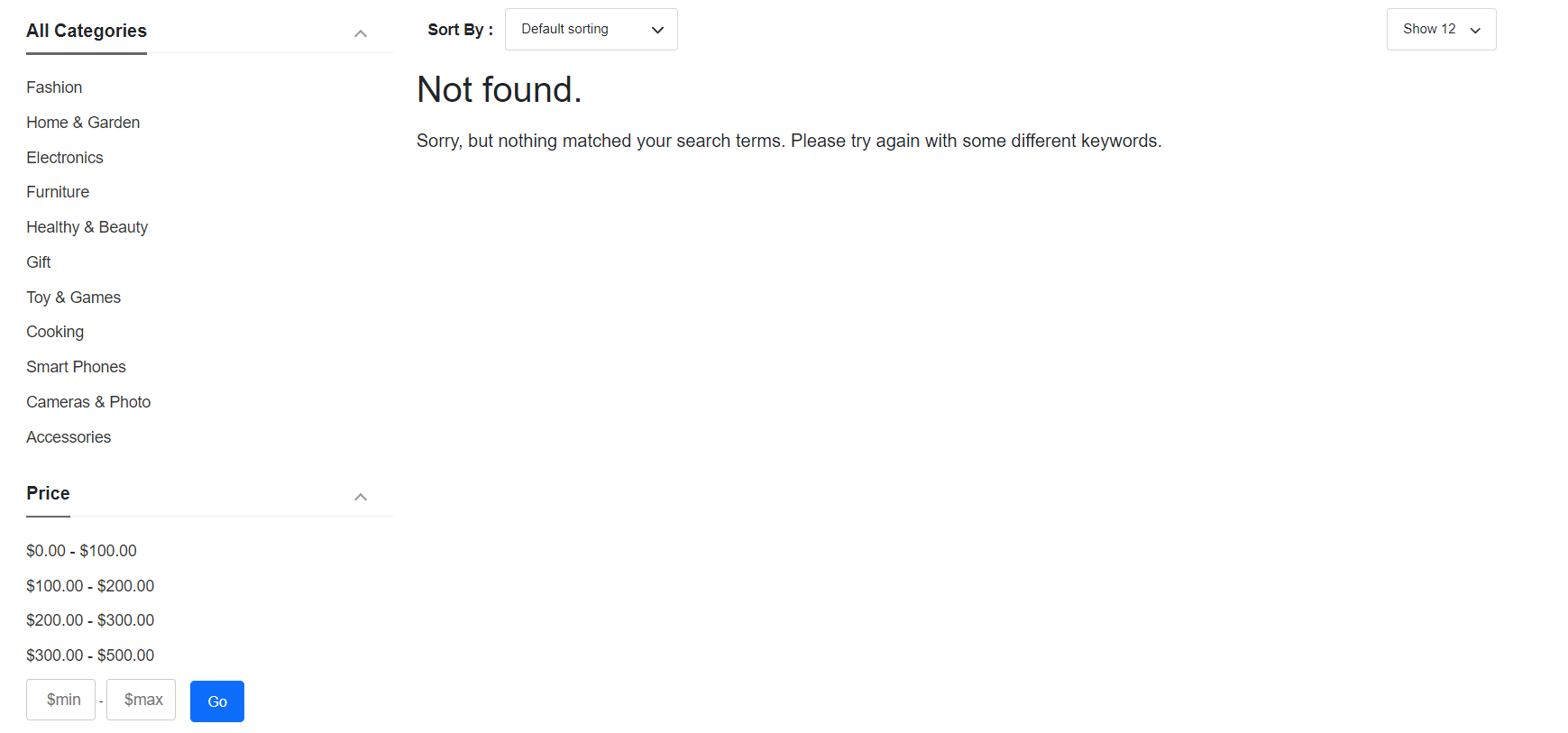The width and height of the screenshot is (1568, 733).
Task: Open the Default sorting dropdown
Action: (591, 30)
